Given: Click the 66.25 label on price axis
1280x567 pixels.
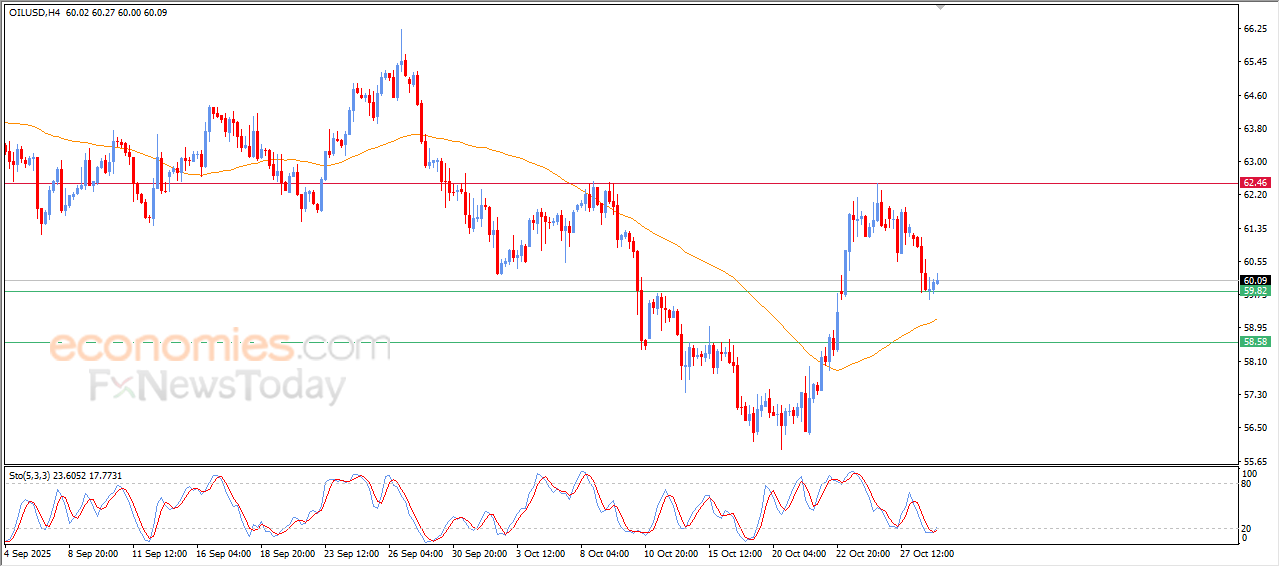Looking at the screenshot, I should pos(1254,29).
